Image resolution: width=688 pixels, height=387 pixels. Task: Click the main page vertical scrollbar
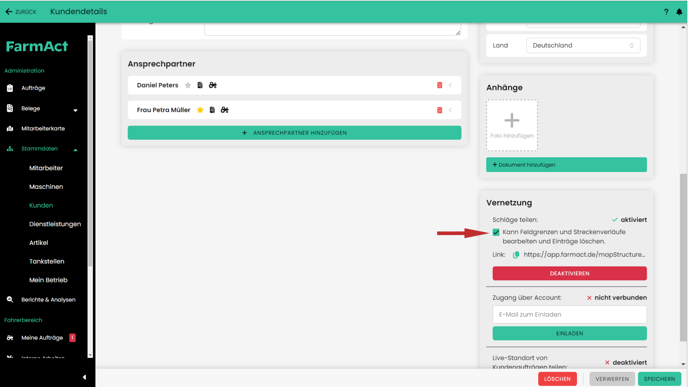[683, 257]
